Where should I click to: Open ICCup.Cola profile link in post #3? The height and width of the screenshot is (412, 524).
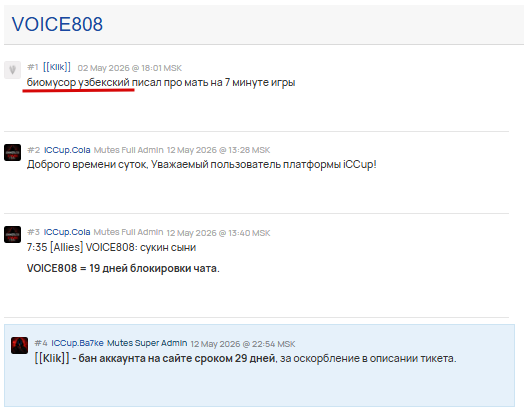(67, 232)
